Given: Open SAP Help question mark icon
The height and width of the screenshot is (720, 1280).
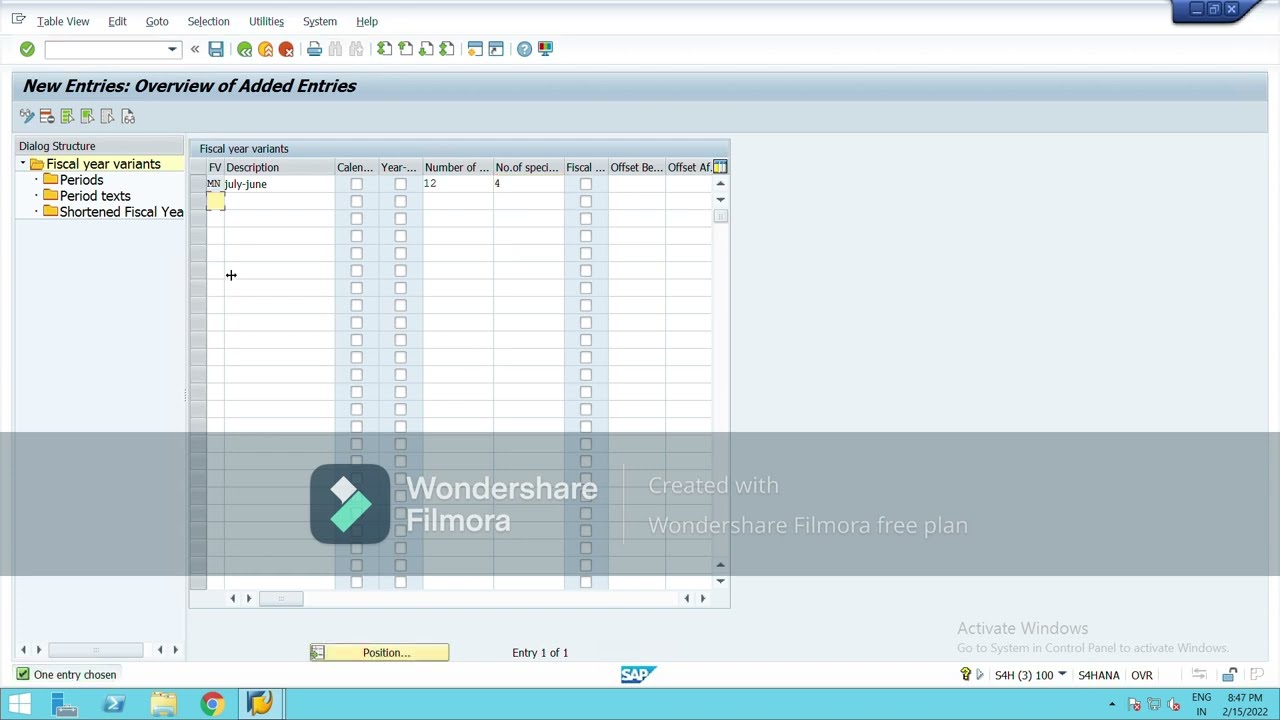Looking at the screenshot, I should click(524, 49).
